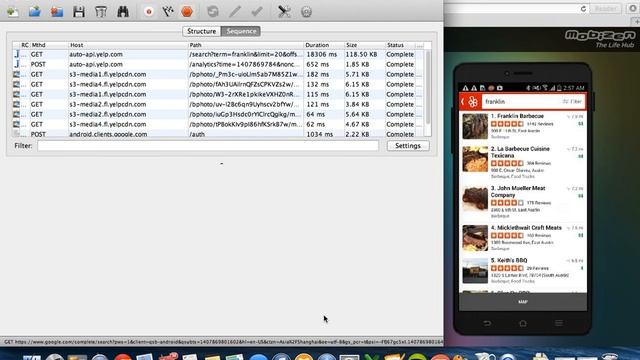The height and width of the screenshot is (360, 640).
Task: Click the image icon of the 182 ms row
Action: [x=16, y=74]
